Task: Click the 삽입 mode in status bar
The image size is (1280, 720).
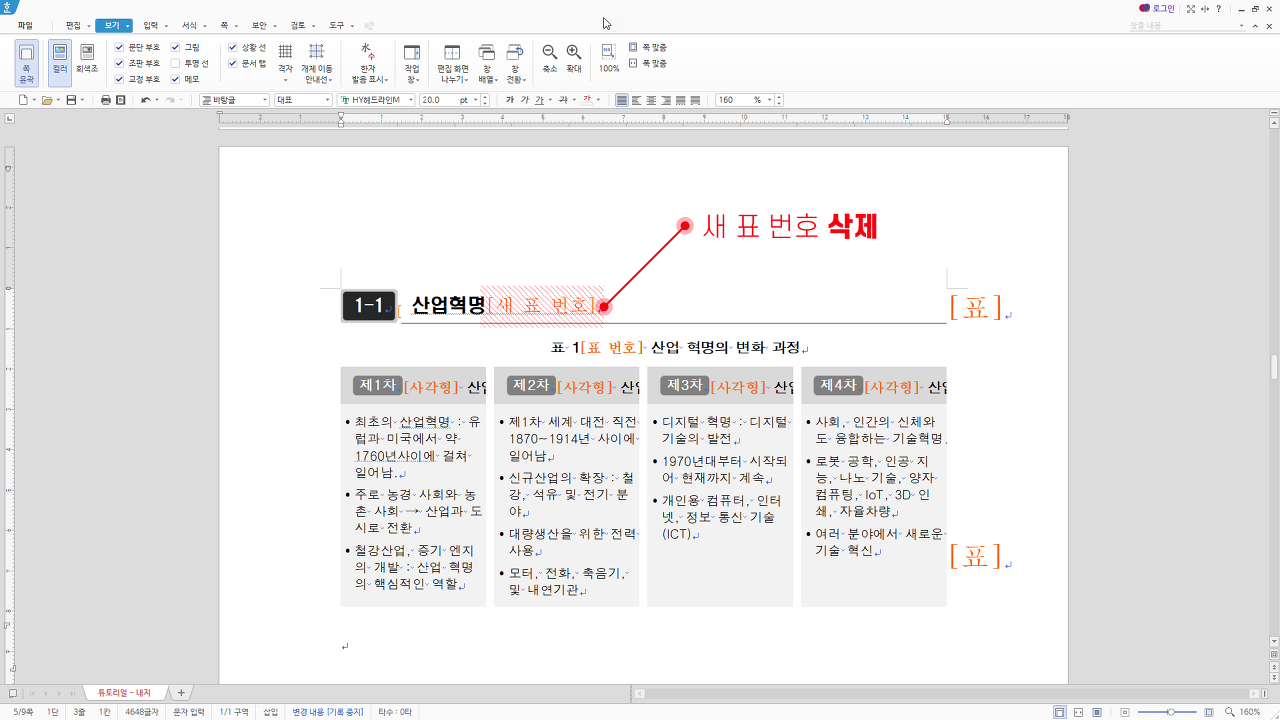Action: (270, 712)
